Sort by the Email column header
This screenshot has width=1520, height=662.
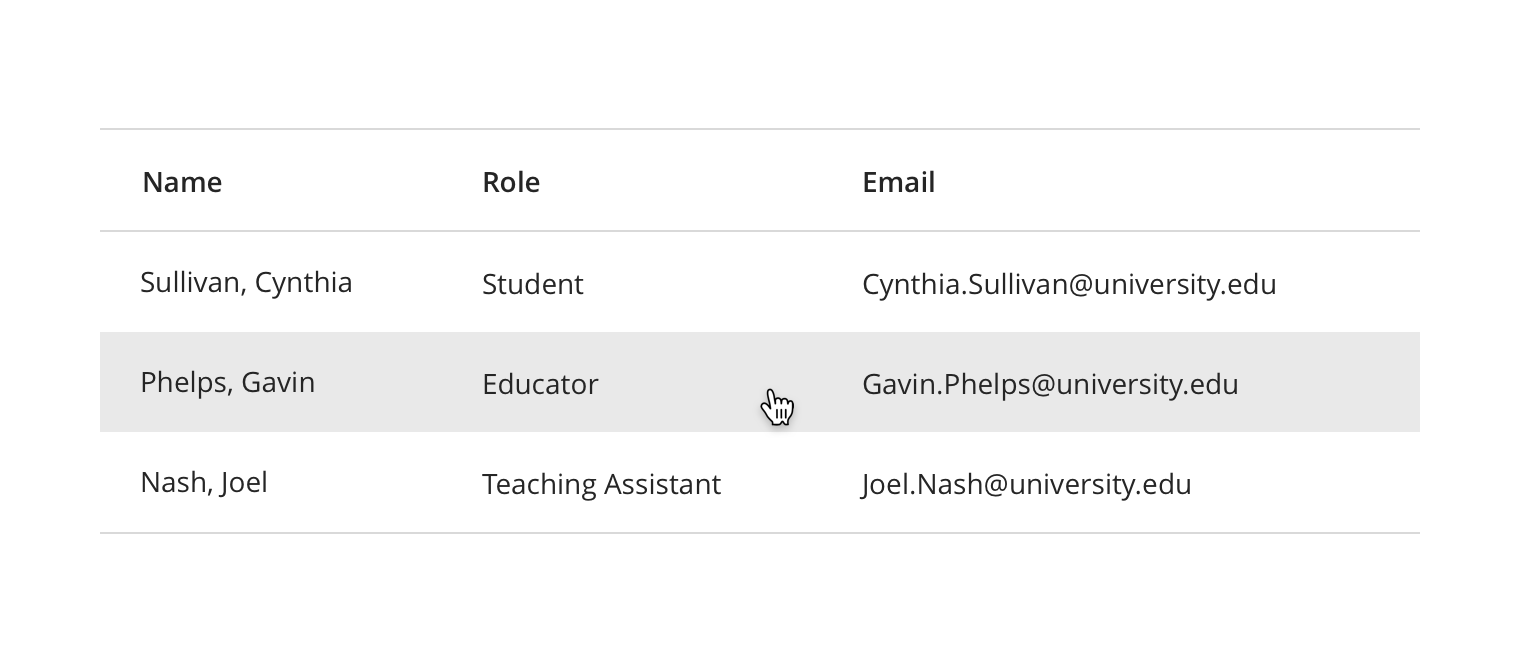tap(898, 182)
